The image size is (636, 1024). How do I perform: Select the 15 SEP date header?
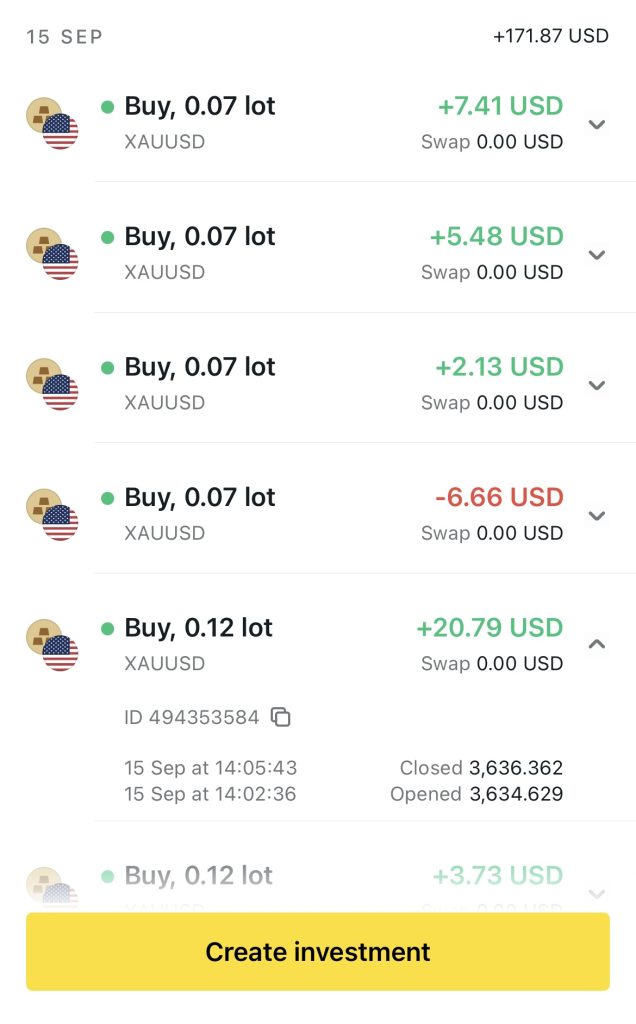(65, 37)
